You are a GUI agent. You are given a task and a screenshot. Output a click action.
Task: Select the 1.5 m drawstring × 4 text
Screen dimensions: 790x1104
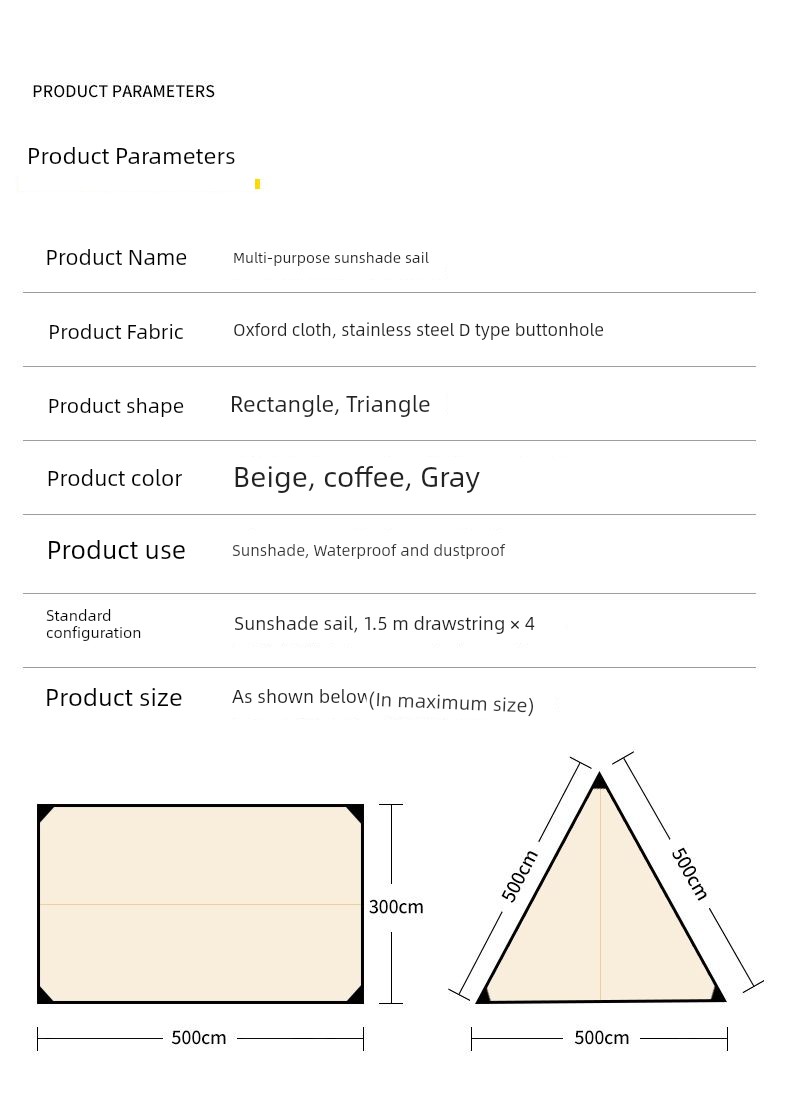(x=449, y=624)
